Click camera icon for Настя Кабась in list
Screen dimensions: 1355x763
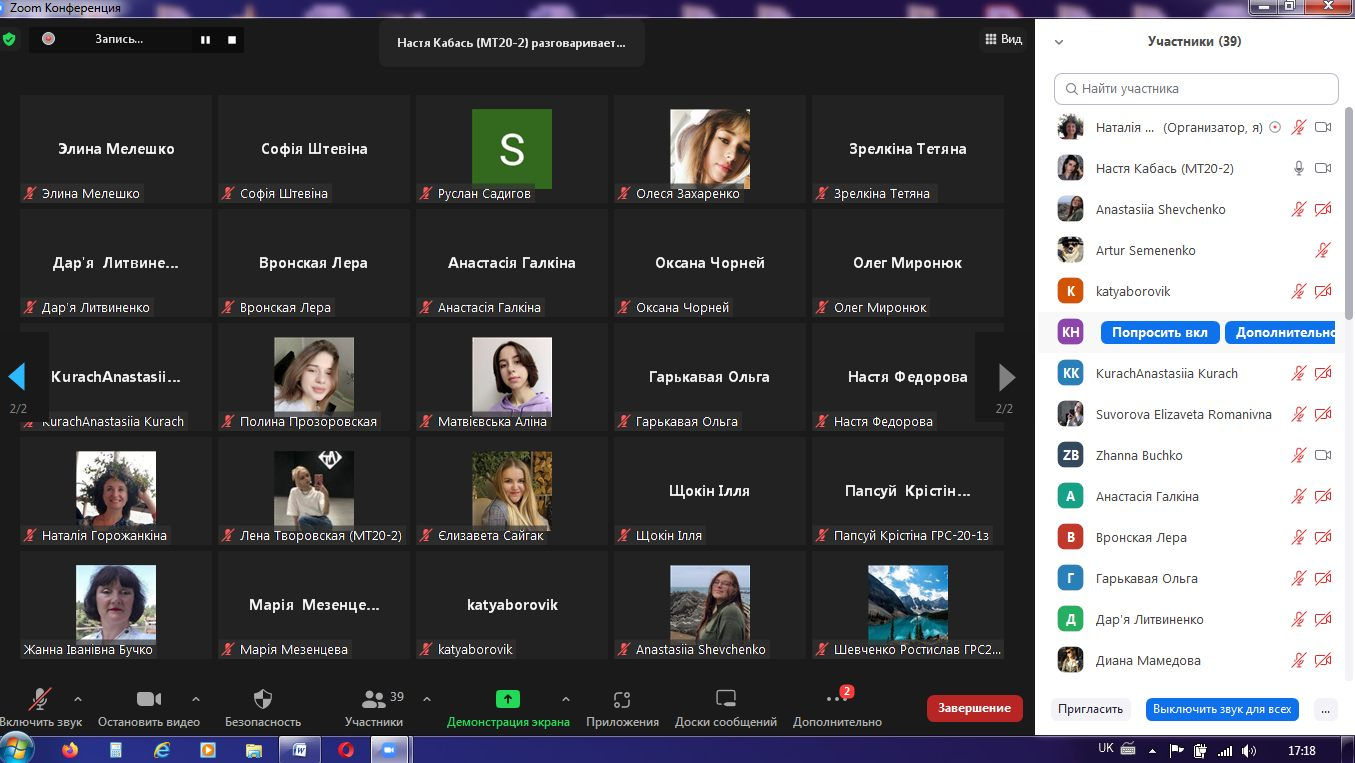click(x=1323, y=168)
